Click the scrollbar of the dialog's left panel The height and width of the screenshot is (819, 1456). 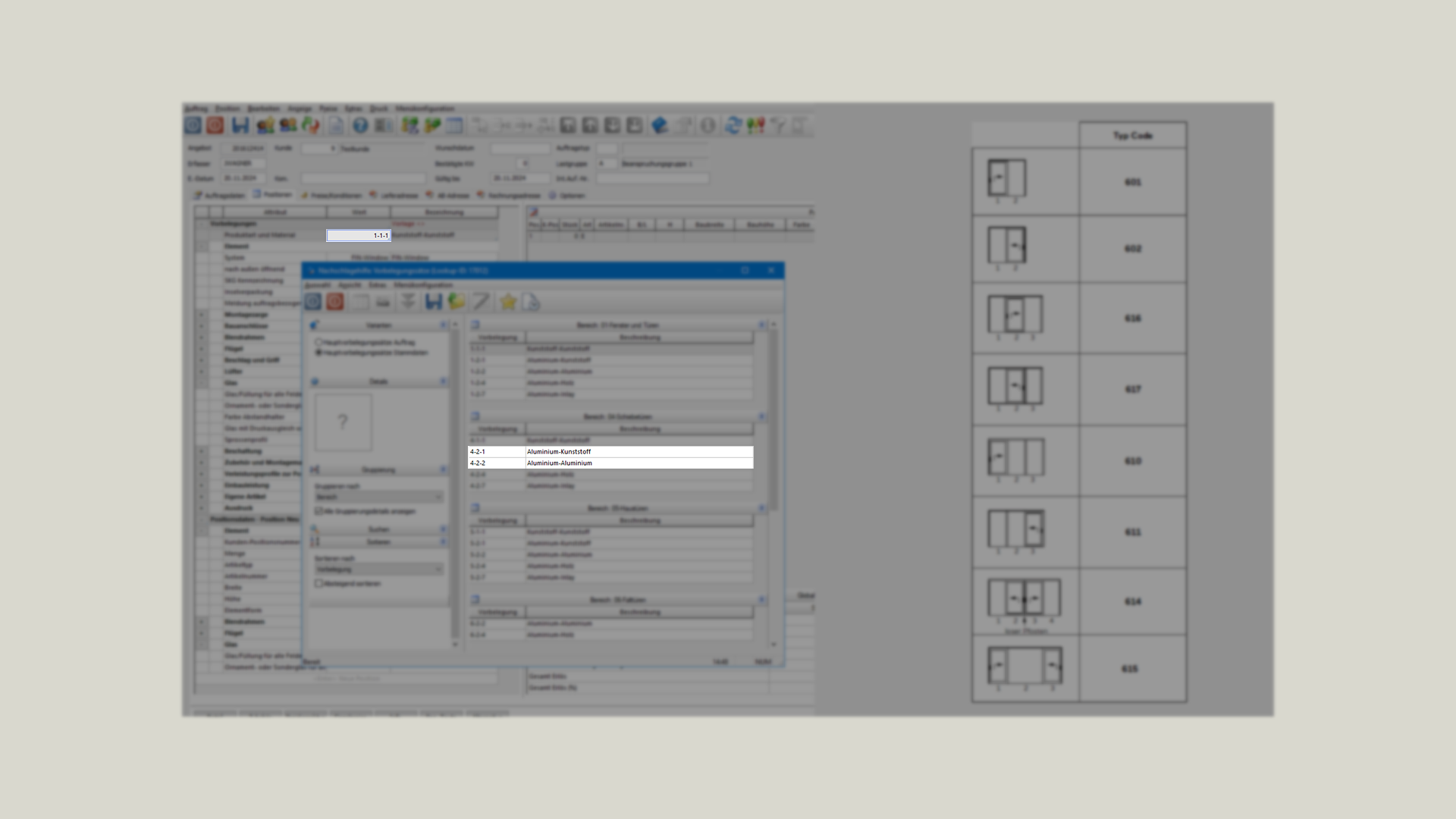pos(455,485)
